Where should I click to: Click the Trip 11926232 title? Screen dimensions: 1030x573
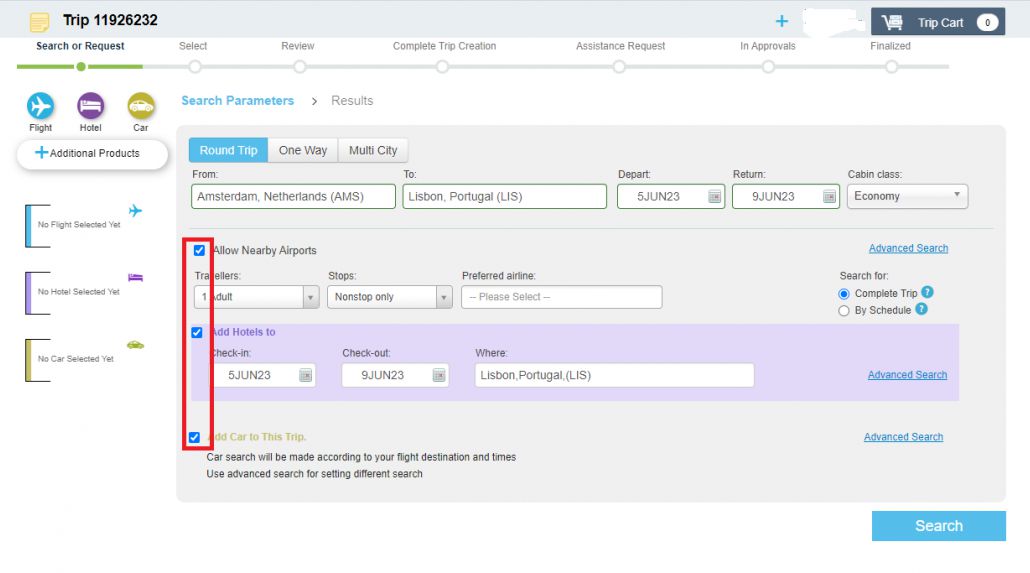(x=110, y=20)
